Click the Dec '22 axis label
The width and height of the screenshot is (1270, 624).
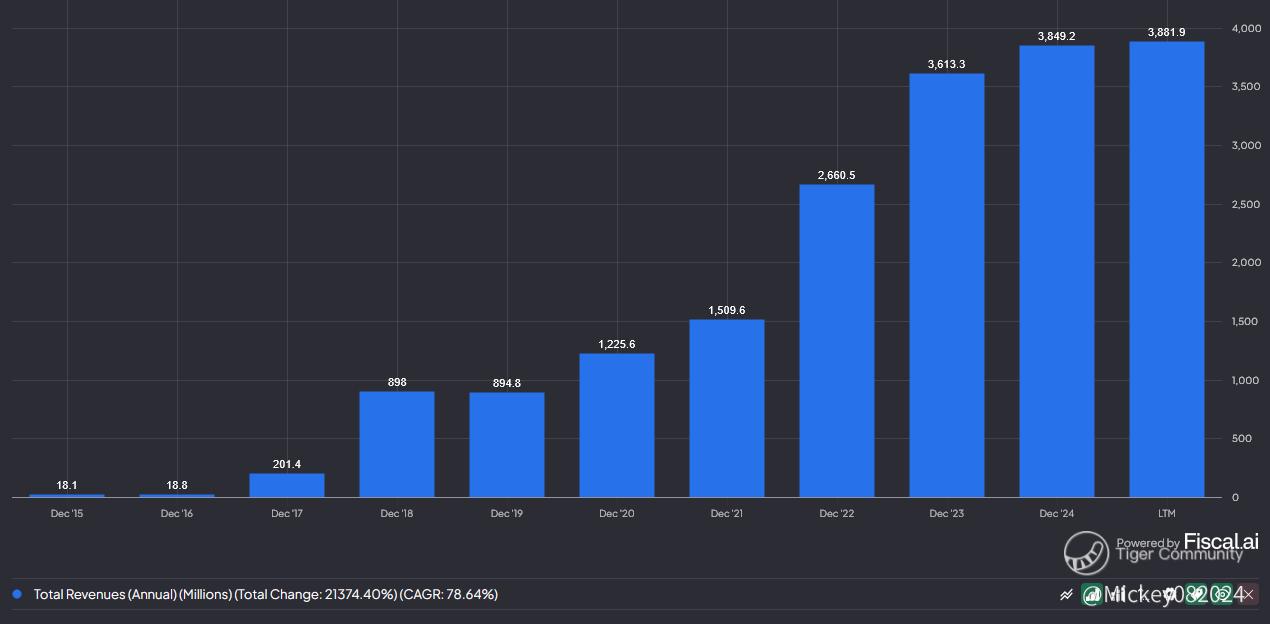point(837,514)
